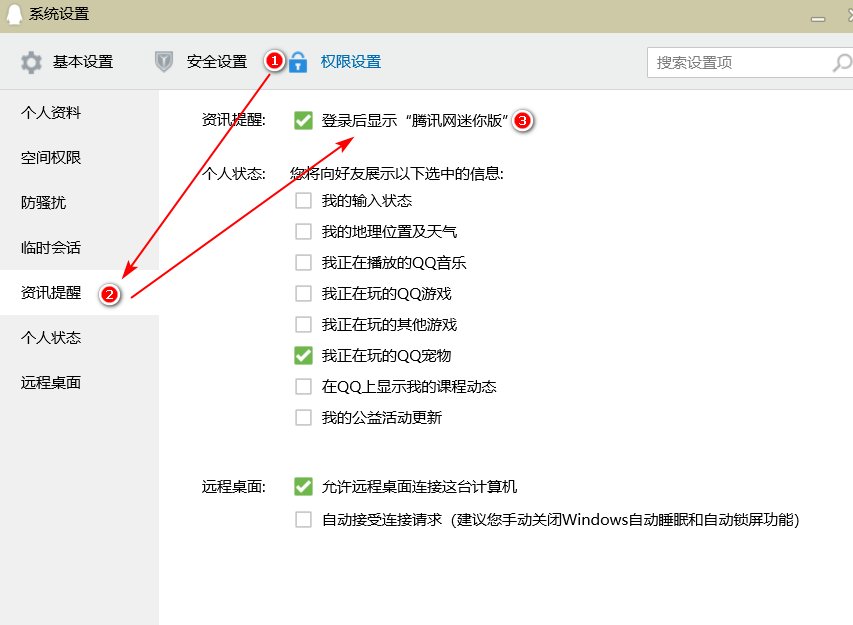Enable 我正在玩的QQ游戏 display
The height and width of the screenshot is (625, 853).
[303, 293]
